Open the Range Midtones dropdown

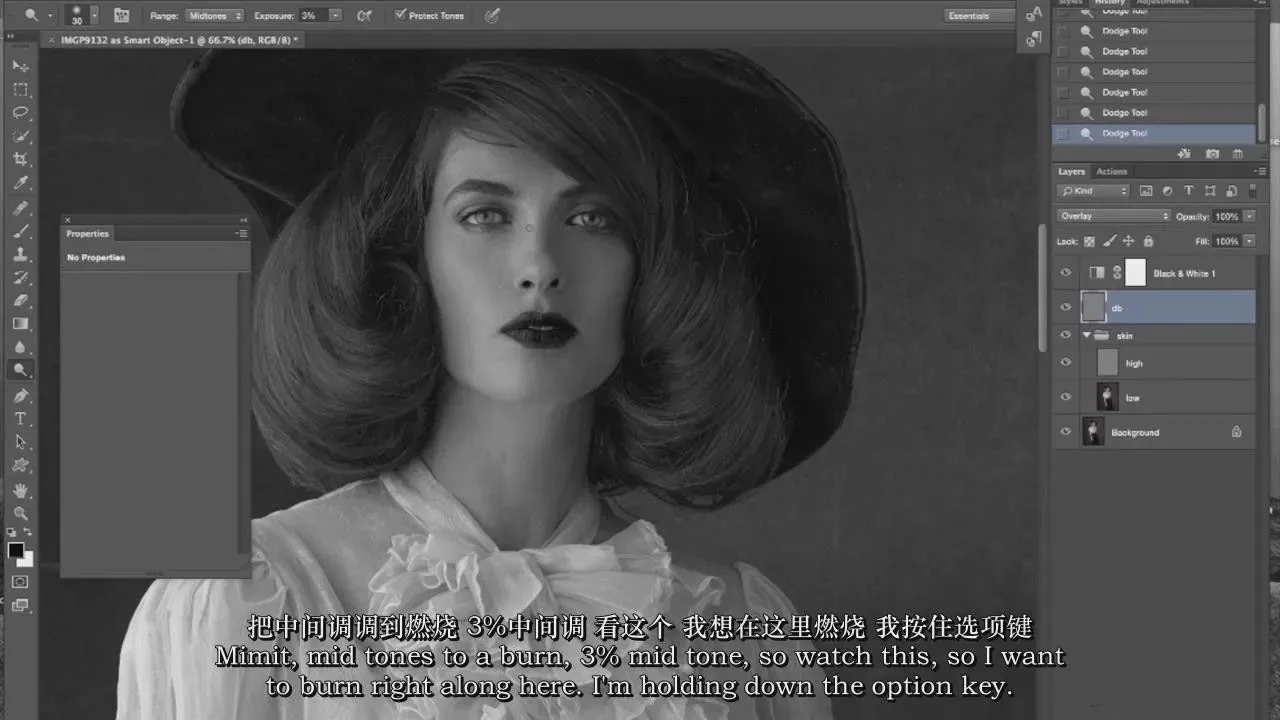click(x=214, y=16)
